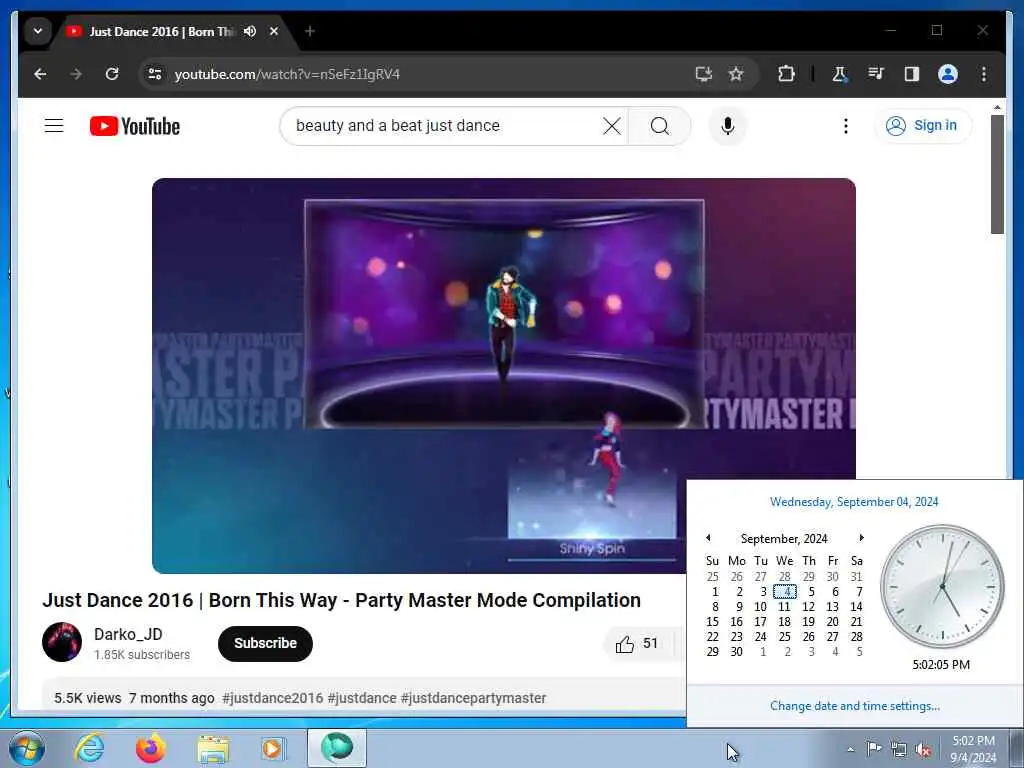The width and height of the screenshot is (1024, 768).
Task: Open Action Center flag tray icon
Action: coord(874,749)
